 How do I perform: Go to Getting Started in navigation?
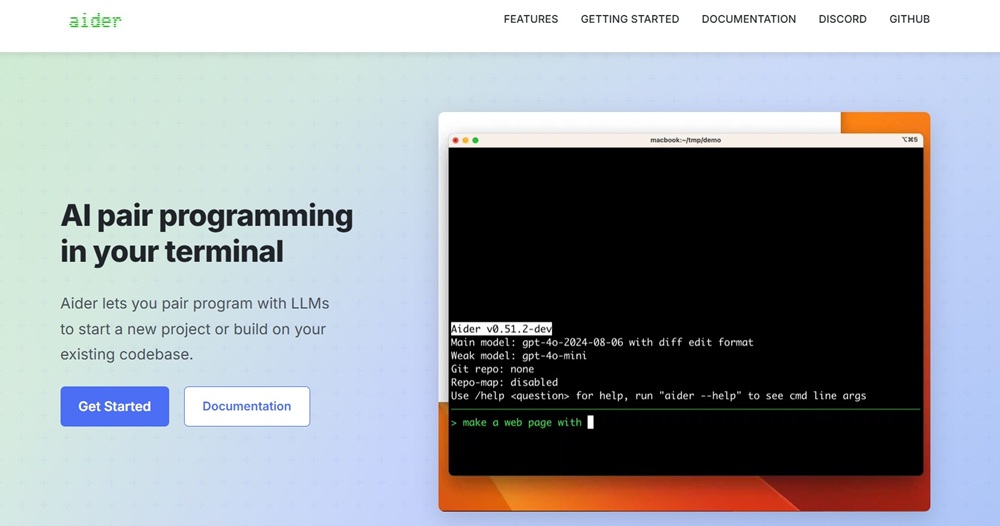click(629, 19)
